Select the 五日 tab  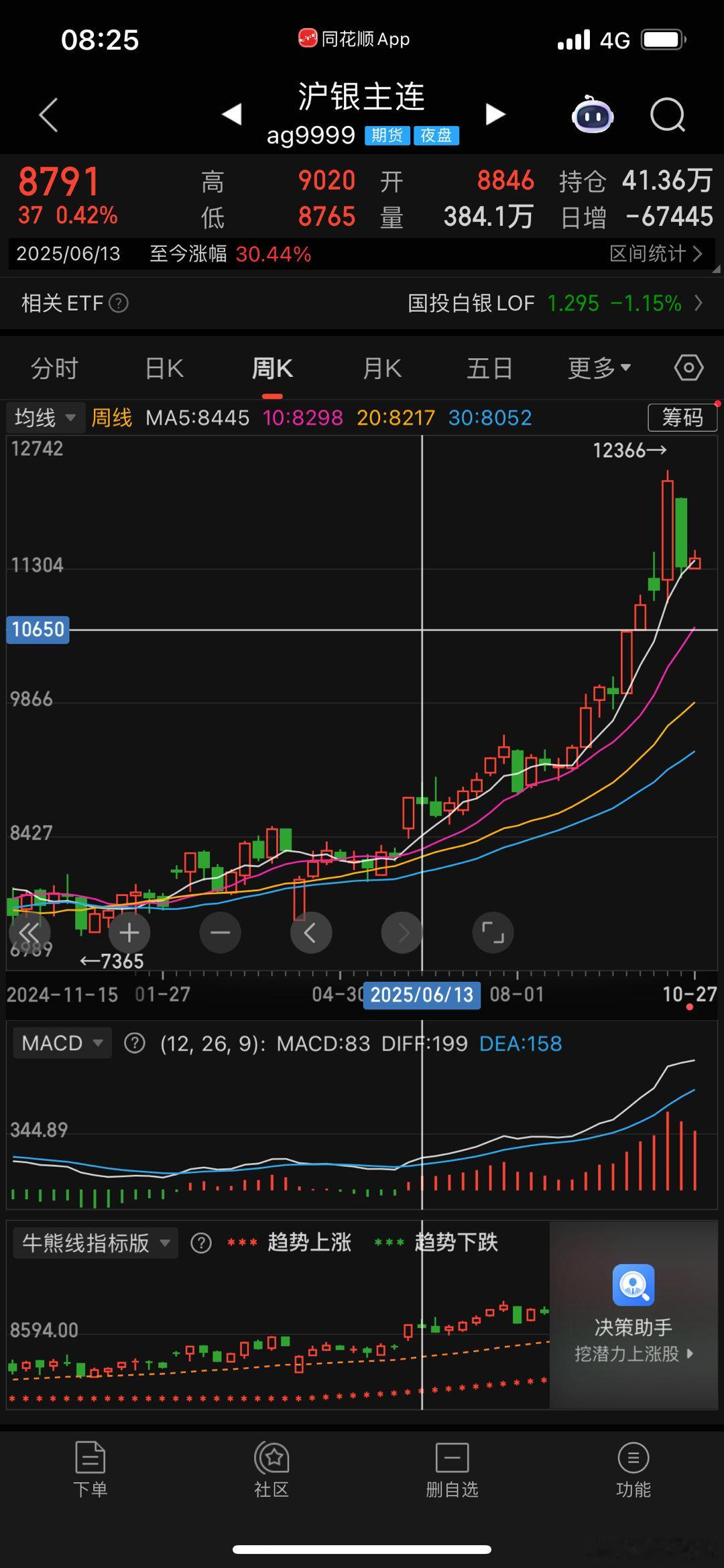490,368
